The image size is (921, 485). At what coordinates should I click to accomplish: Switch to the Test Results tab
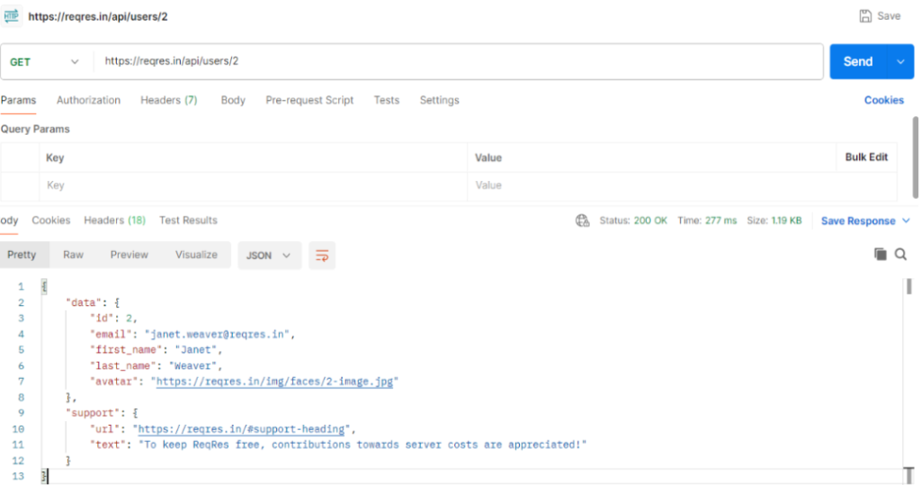pyautogui.click(x=188, y=220)
